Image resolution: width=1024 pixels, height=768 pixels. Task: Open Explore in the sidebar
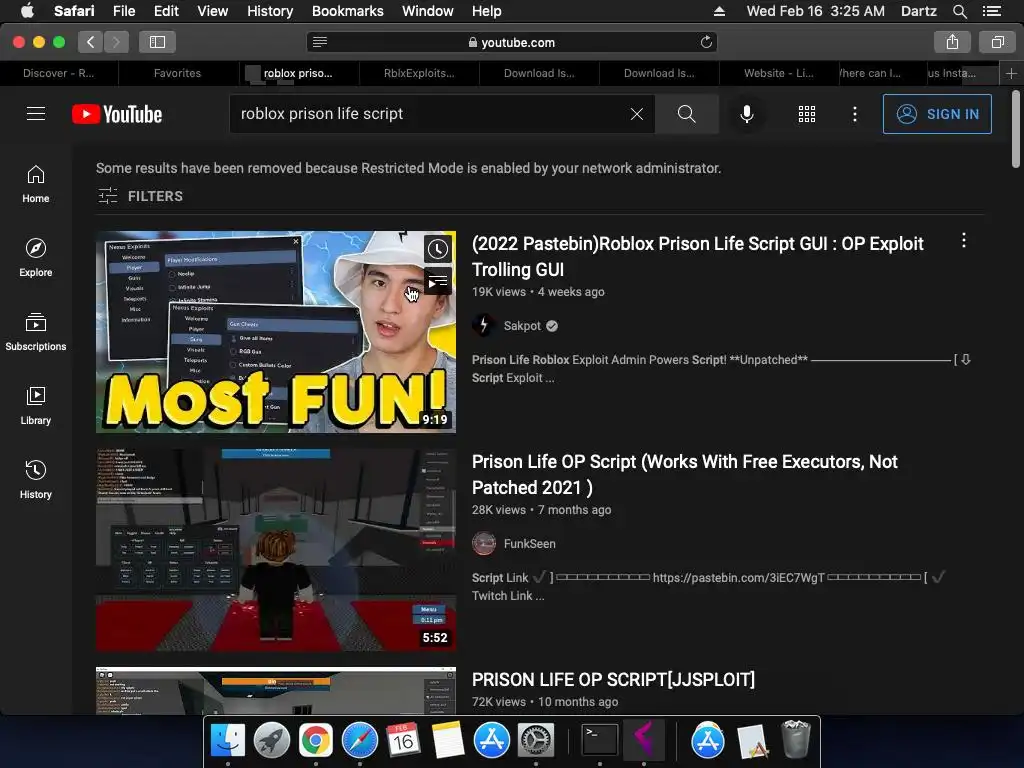pyautogui.click(x=36, y=258)
